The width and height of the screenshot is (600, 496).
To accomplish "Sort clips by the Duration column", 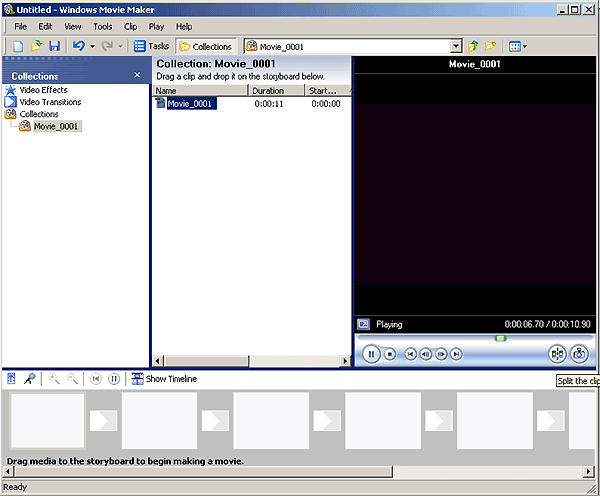I will (277, 91).
